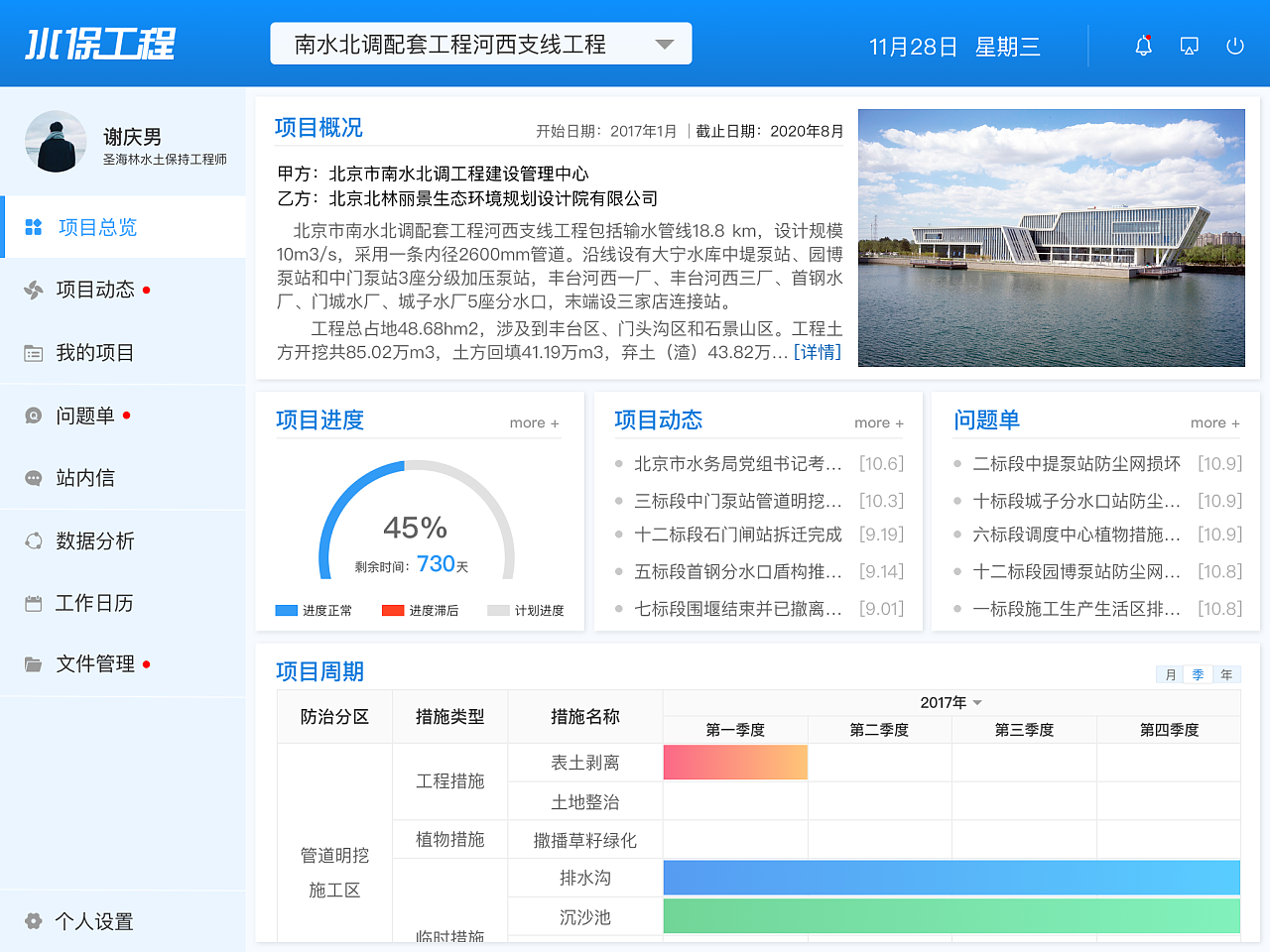
Task: Click the date 11月28日 星期三
Action: 954,47
